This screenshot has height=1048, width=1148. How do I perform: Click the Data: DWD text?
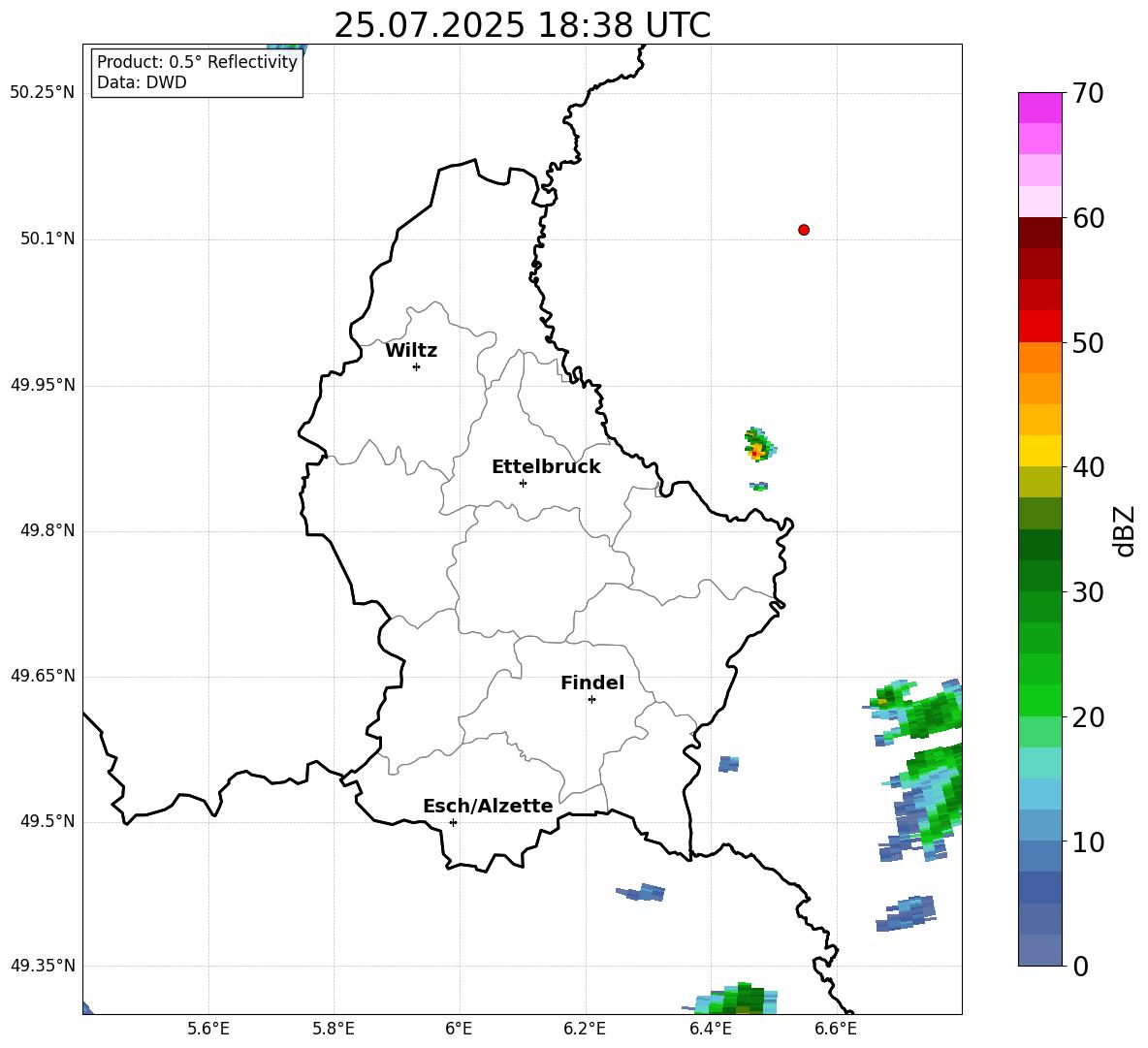point(142,82)
